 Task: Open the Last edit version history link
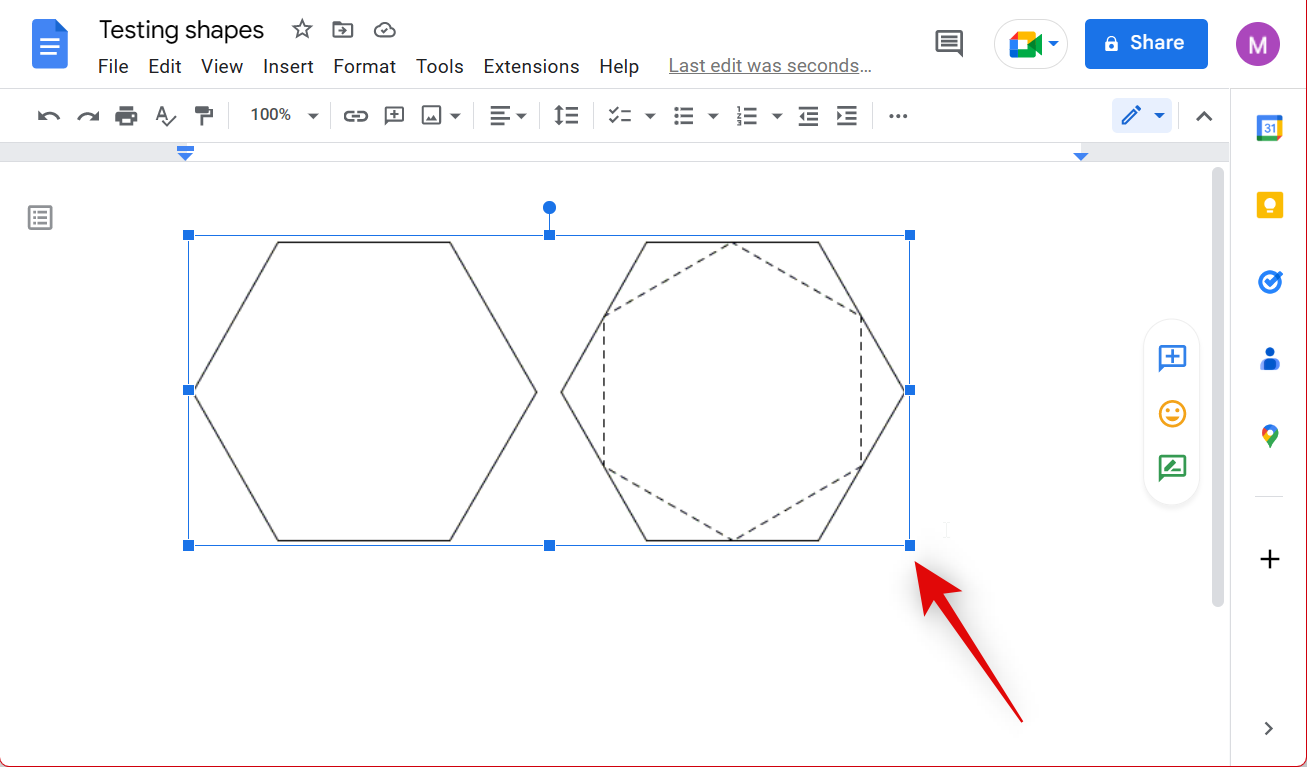click(x=770, y=66)
